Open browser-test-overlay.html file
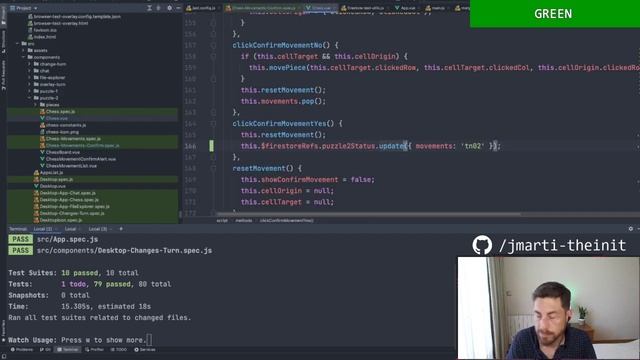 click(58, 23)
